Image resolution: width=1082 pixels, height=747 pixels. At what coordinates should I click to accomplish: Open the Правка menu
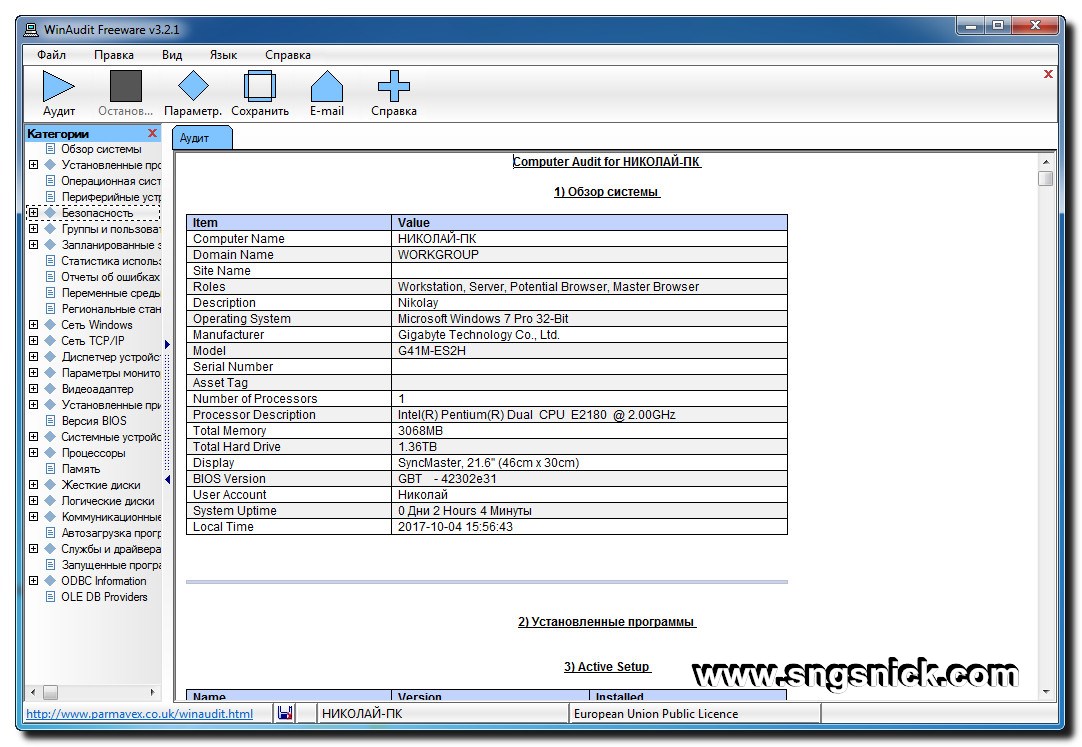(x=114, y=54)
